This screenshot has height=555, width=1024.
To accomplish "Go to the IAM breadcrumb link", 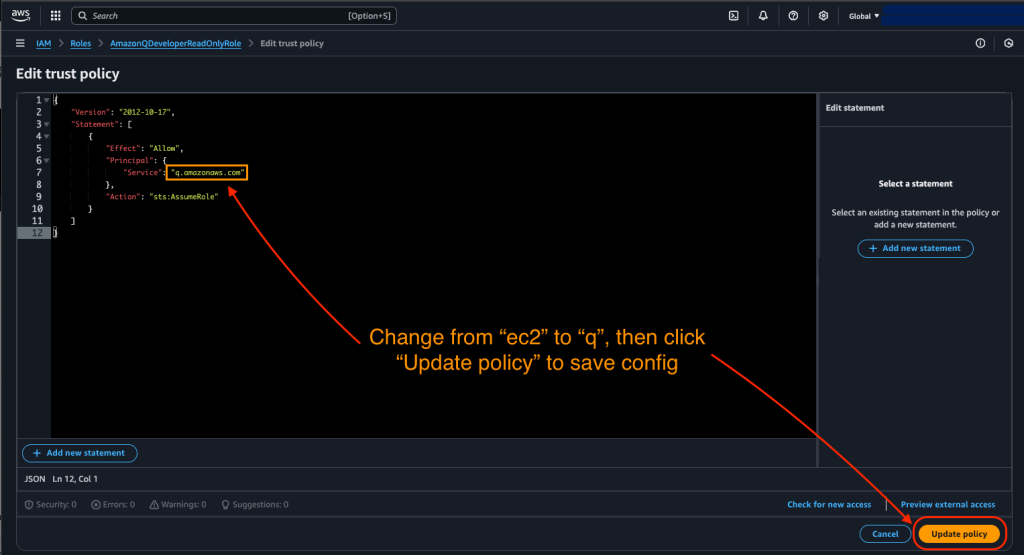I will [44, 43].
